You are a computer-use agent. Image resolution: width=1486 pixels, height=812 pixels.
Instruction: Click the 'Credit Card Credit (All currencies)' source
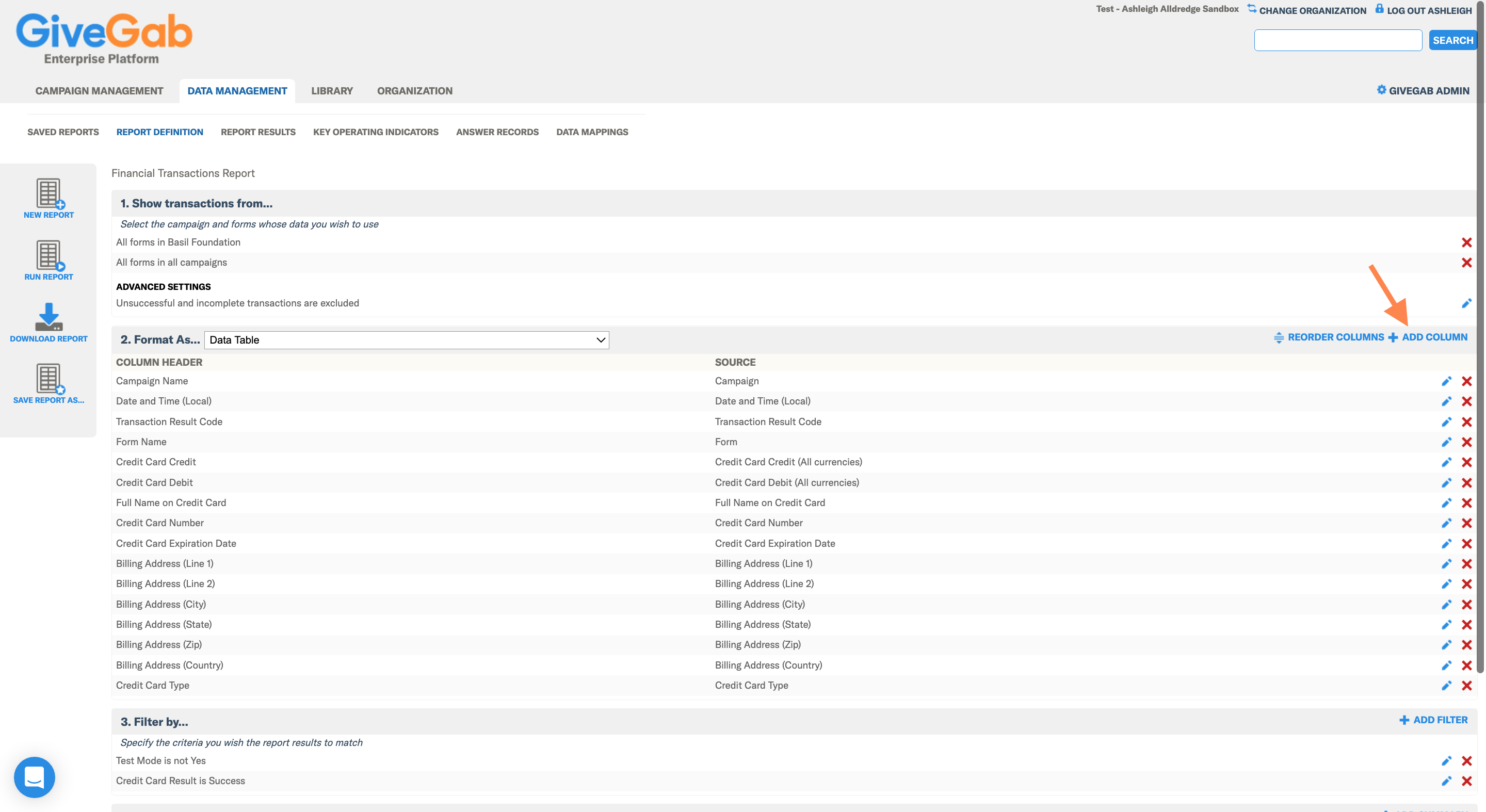[x=788, y=463]
